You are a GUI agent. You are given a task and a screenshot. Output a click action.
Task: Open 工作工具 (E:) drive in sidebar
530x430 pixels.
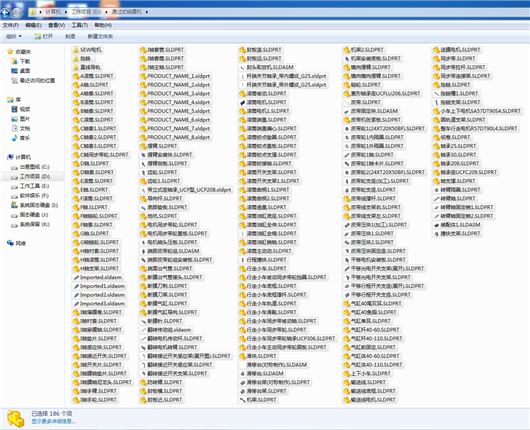30,186
